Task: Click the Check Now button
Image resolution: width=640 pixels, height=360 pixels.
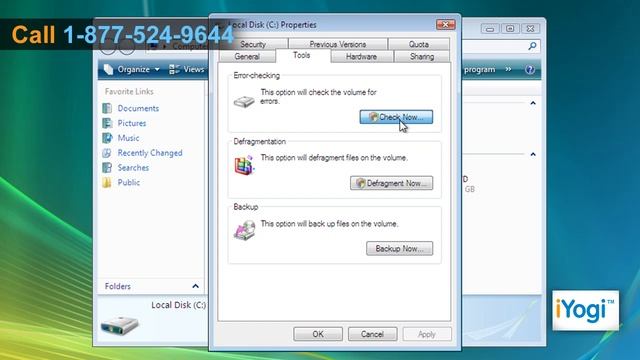Action: 396,117
